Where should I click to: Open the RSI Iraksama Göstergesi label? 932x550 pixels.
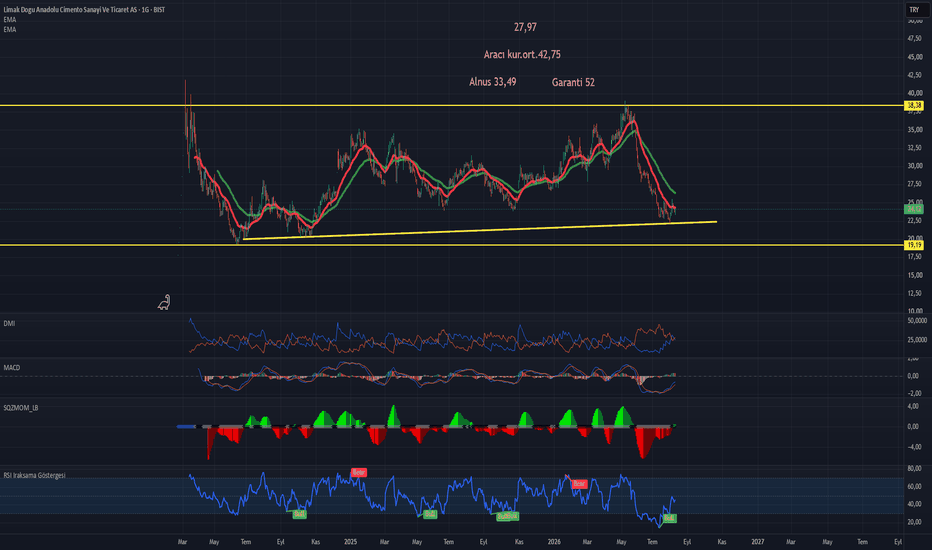[x=34, y=475]
